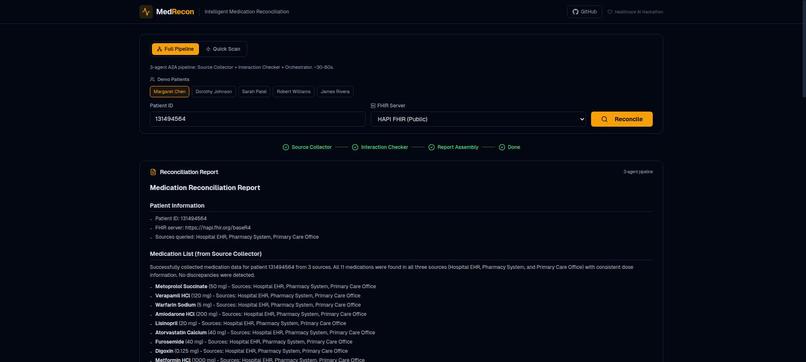Click the Demo Patients people icon
The height and width of the screenshot is (362, 806).
click(x=152, y=79)
